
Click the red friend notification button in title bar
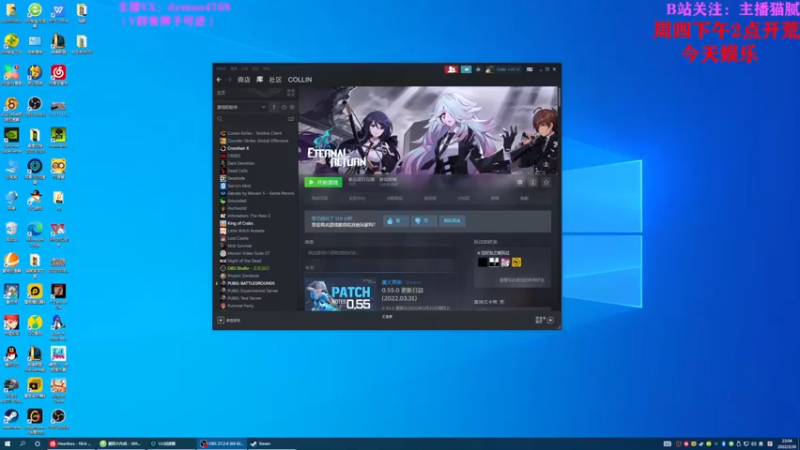click(x=451, y=69)
